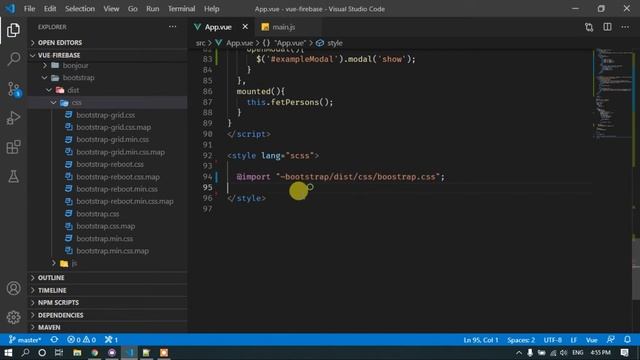Open the Terminal menu
This screenshot has width=640, height=360.
[x=181, y=9]
